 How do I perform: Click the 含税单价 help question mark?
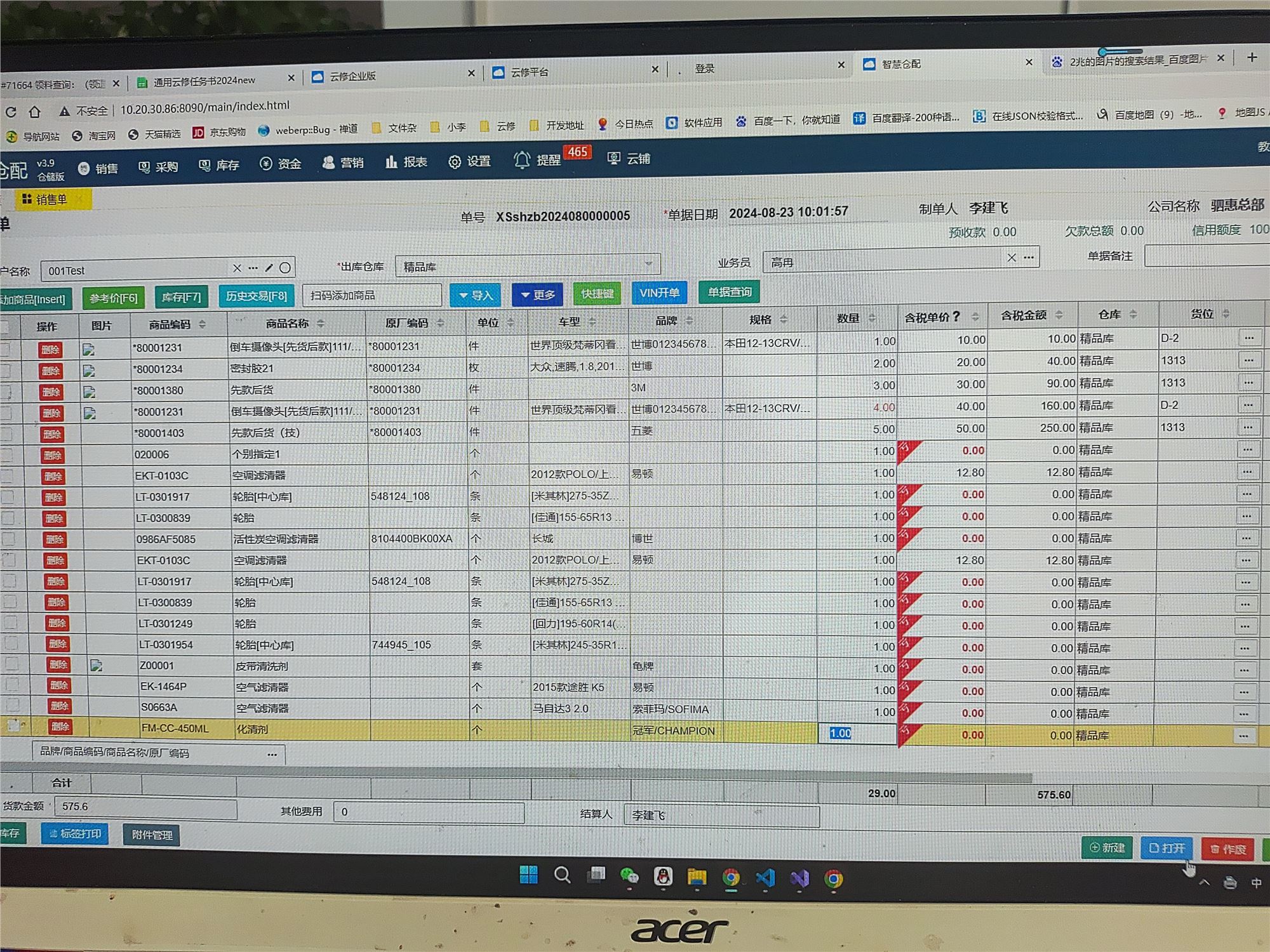click(956, 316)
